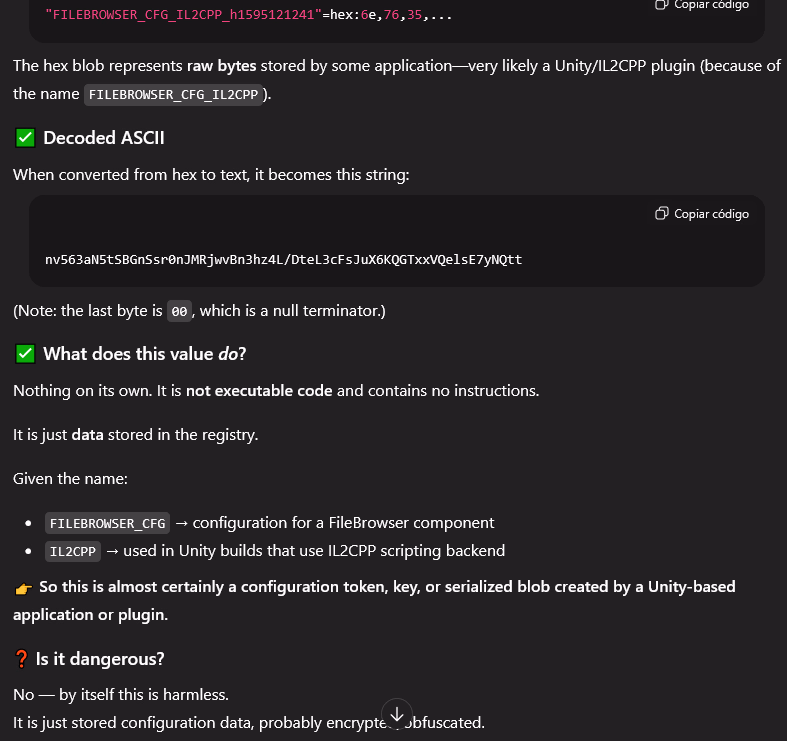
Task: Click the '00' inline code chip
Action: point(179,312)
